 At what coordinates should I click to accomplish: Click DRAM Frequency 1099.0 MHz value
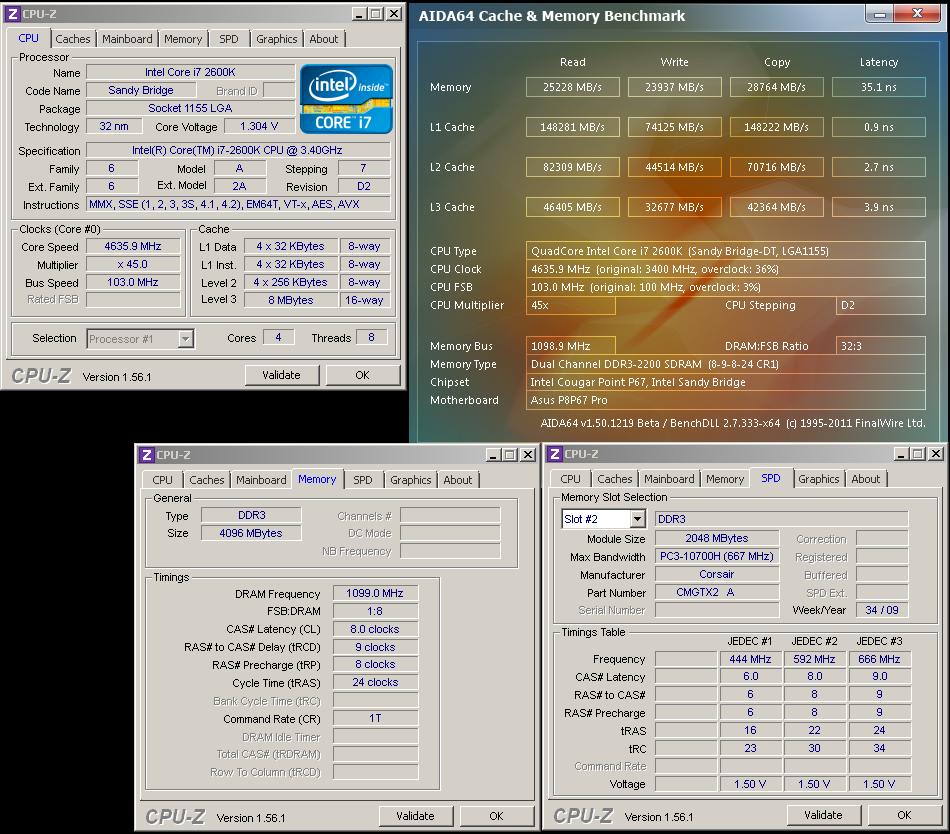pyautogui.click(x=375, y=594)
